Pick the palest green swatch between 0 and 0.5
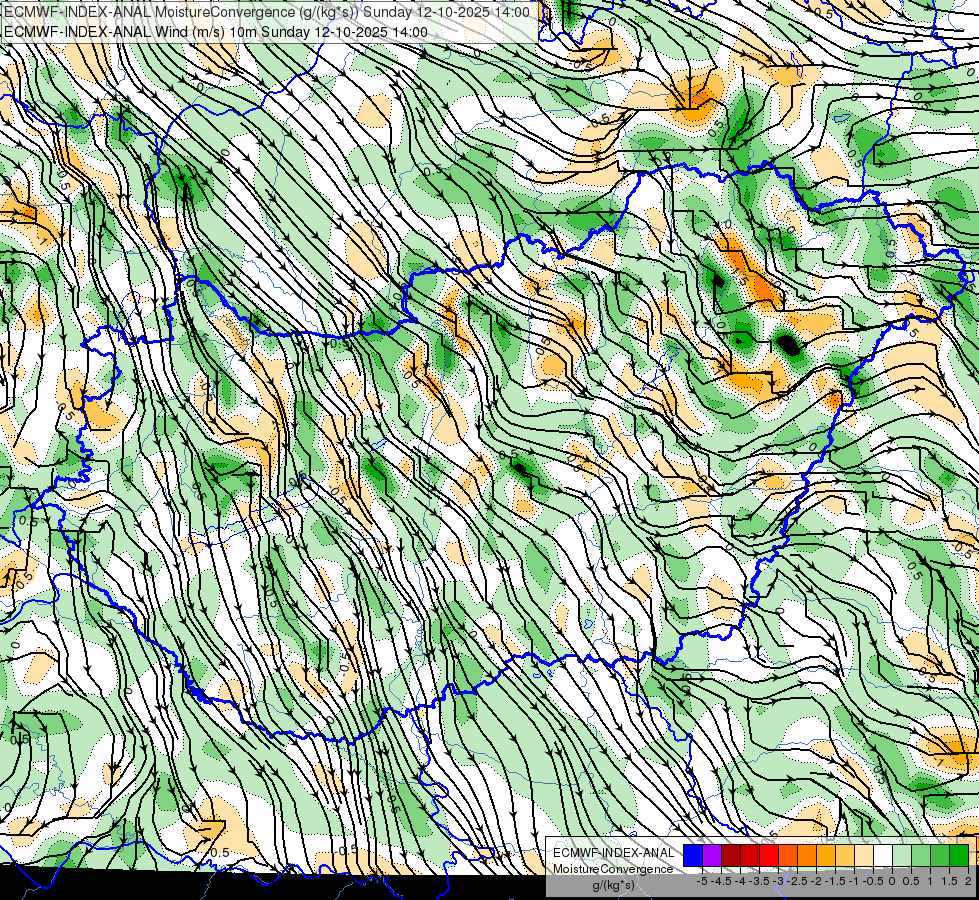The image size is (979, 900). click(902, 855)
